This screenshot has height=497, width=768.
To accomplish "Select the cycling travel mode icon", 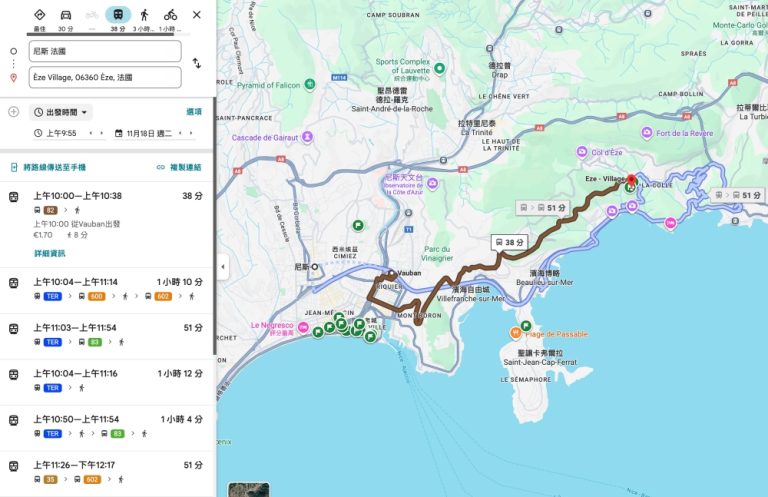I will (170, 15).
